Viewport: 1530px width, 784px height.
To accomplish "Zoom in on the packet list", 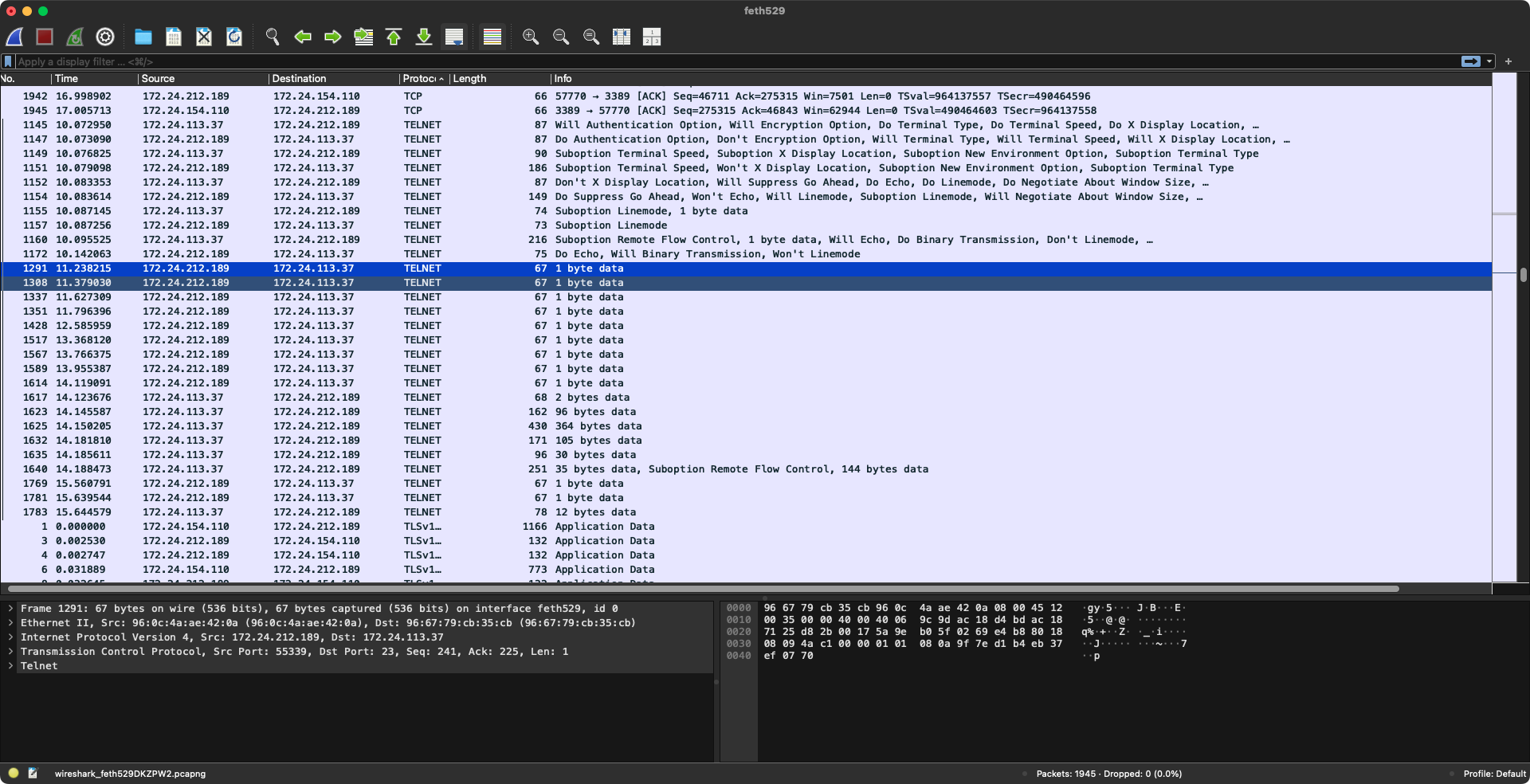I will tap(531, 37).
